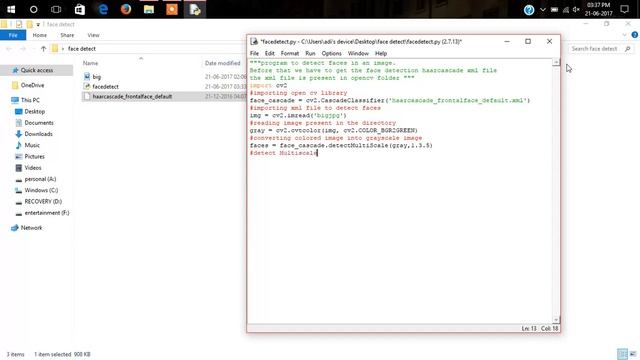This screenshot has height=360, width=640.
Task: Expand the Explorer ribbon chevron
Action: point(624,35)
